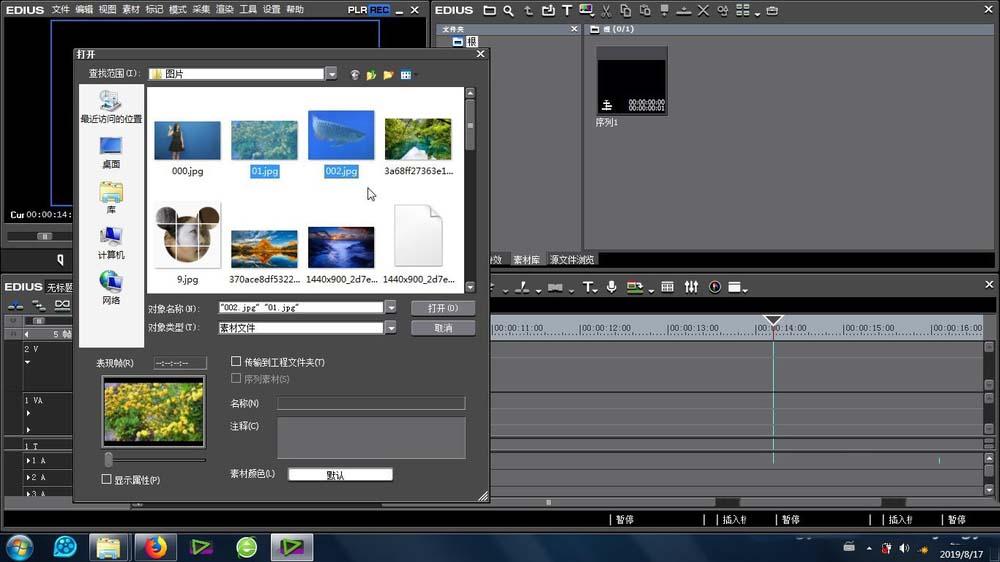Screen dimensions: 1000x562
Task: Click the search icon in the bin toolbar
Action: [509, 10]
